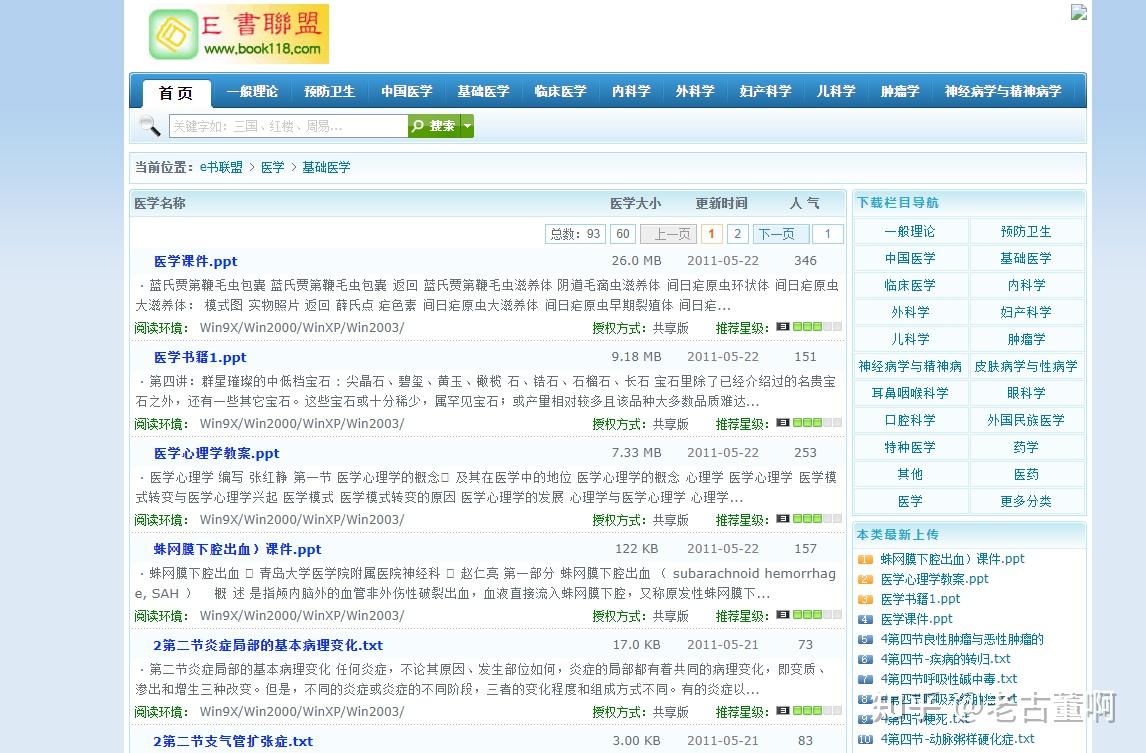Open sidebar category 预防卫生
Viewport: 1146px width, 753px height.
tap(1026, 232)
